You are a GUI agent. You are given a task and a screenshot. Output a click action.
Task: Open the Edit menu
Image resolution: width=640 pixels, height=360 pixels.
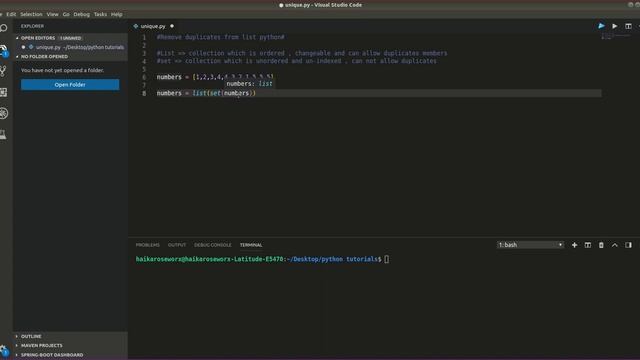click(x=11, y=14)
